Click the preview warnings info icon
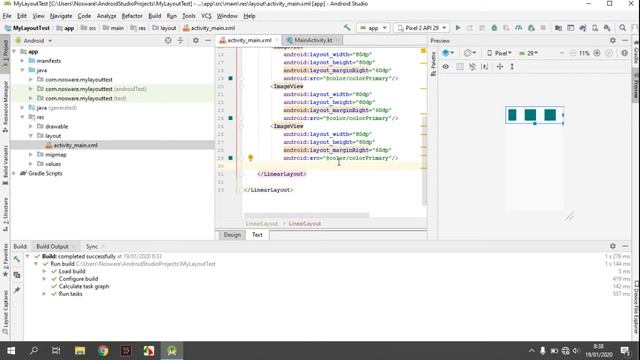 [624, 53]
